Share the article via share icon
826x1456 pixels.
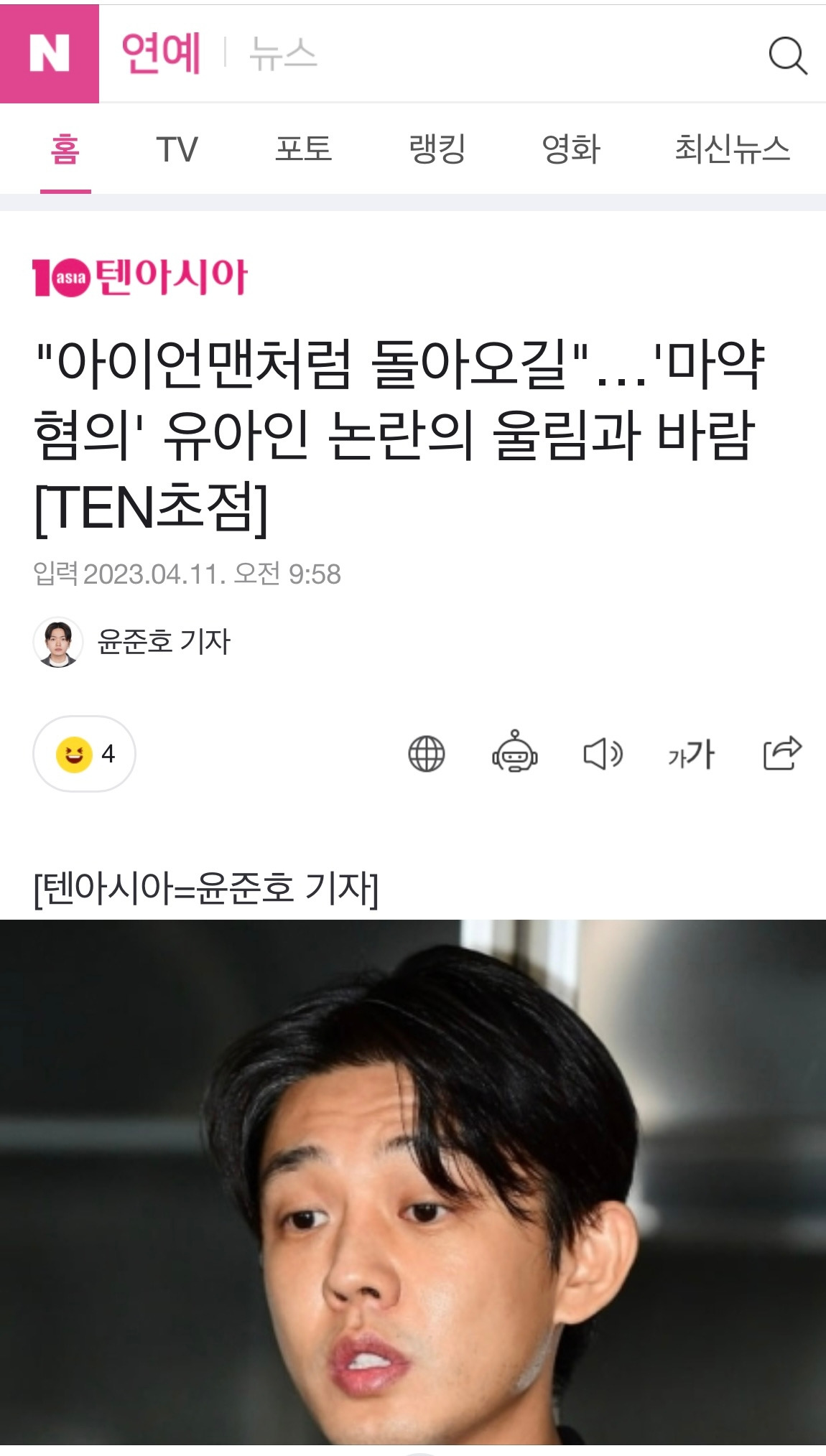coord(782,752)
